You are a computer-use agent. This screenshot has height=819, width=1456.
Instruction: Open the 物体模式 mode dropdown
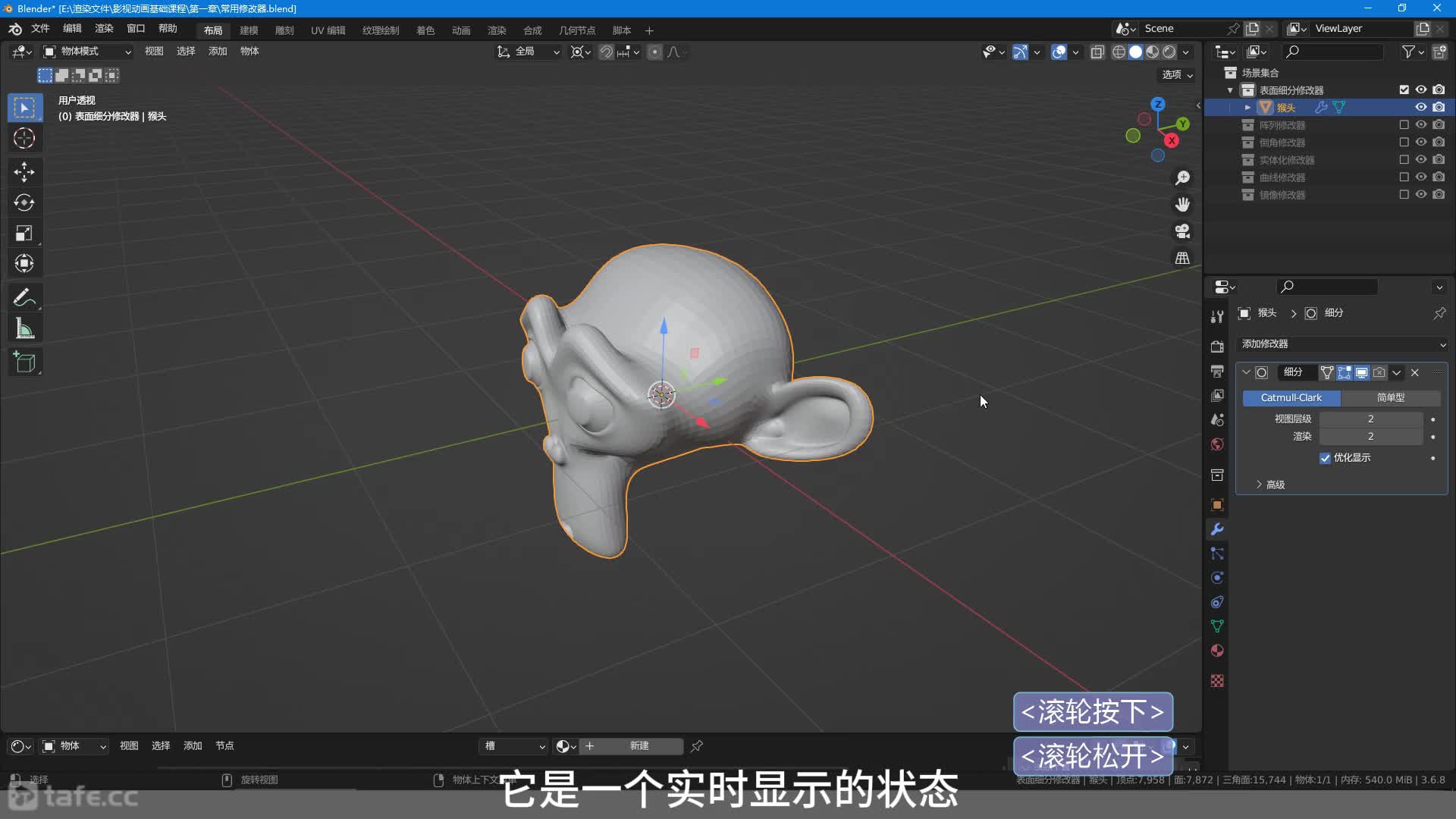(x=87, y=52)
